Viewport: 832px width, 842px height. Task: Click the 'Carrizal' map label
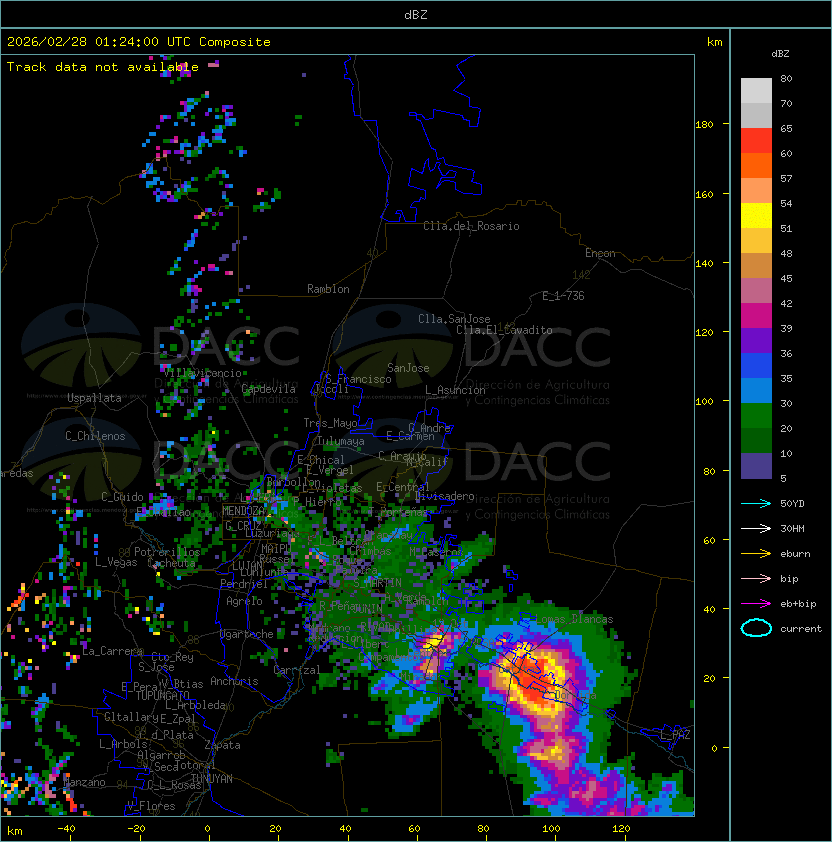point(297,670)
